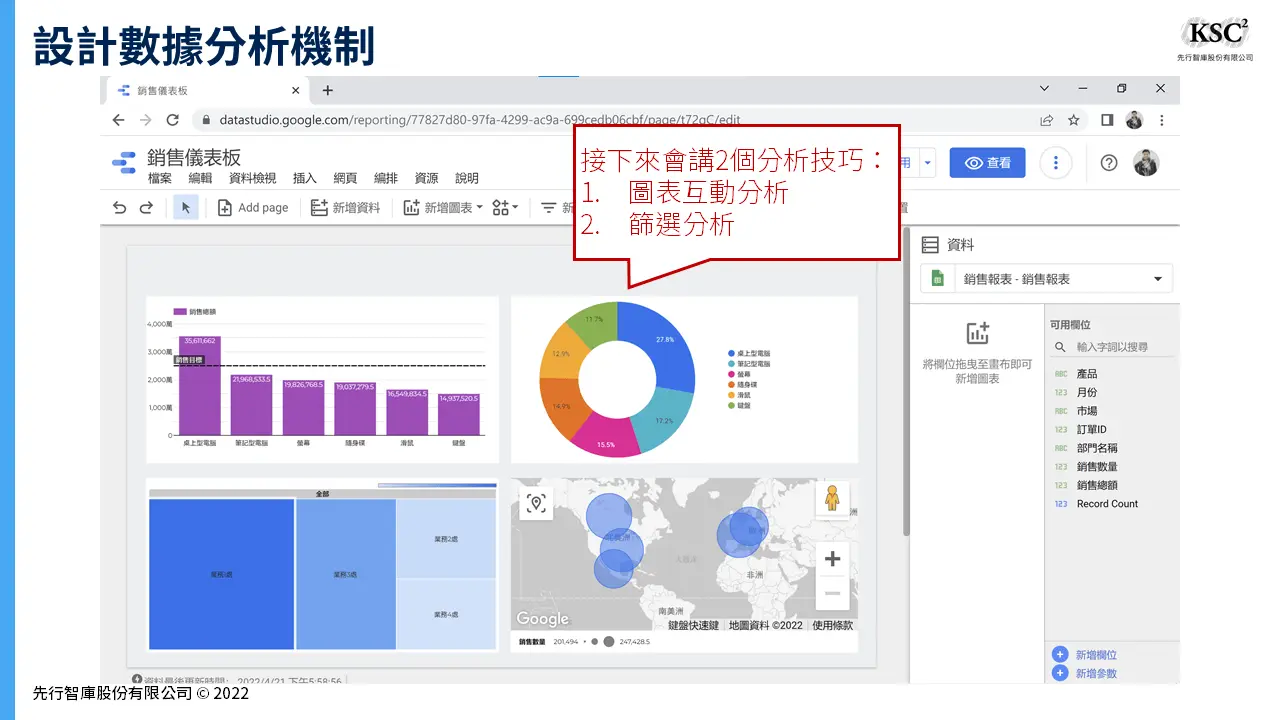Select the pointer selection tool

185,207
